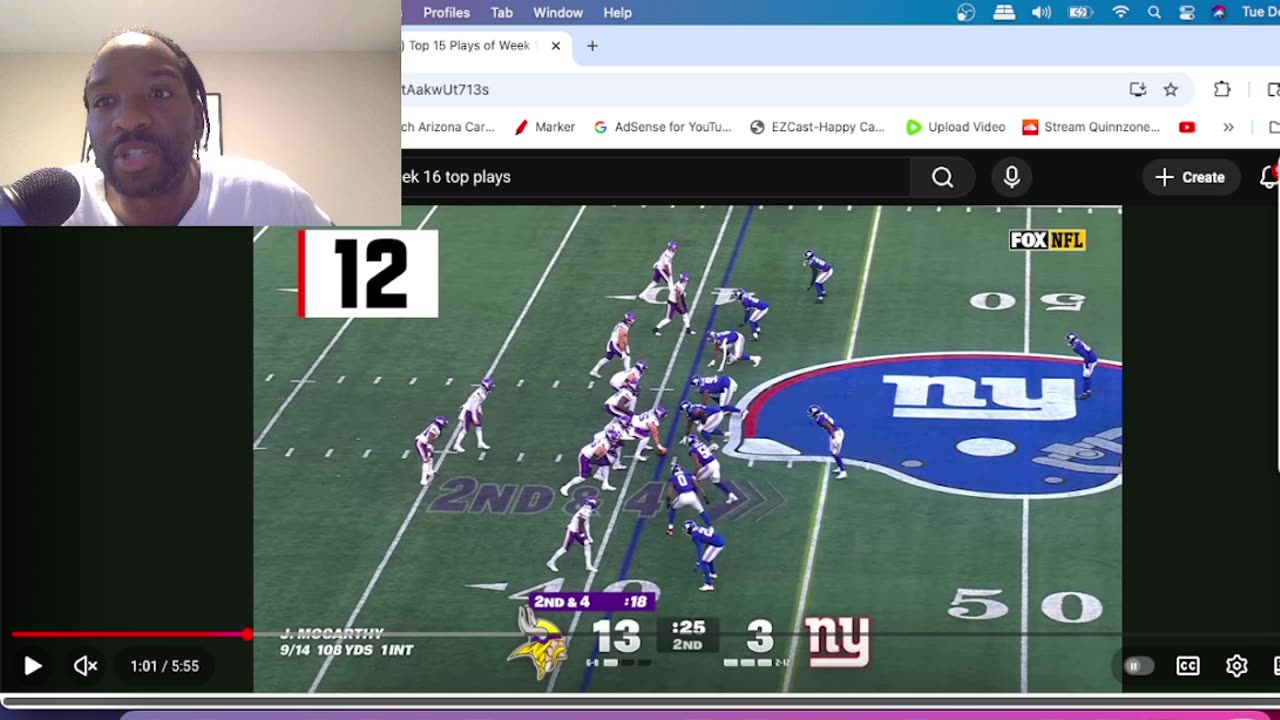
Task: Open the Window menu
Action: (x=558, y=12)
